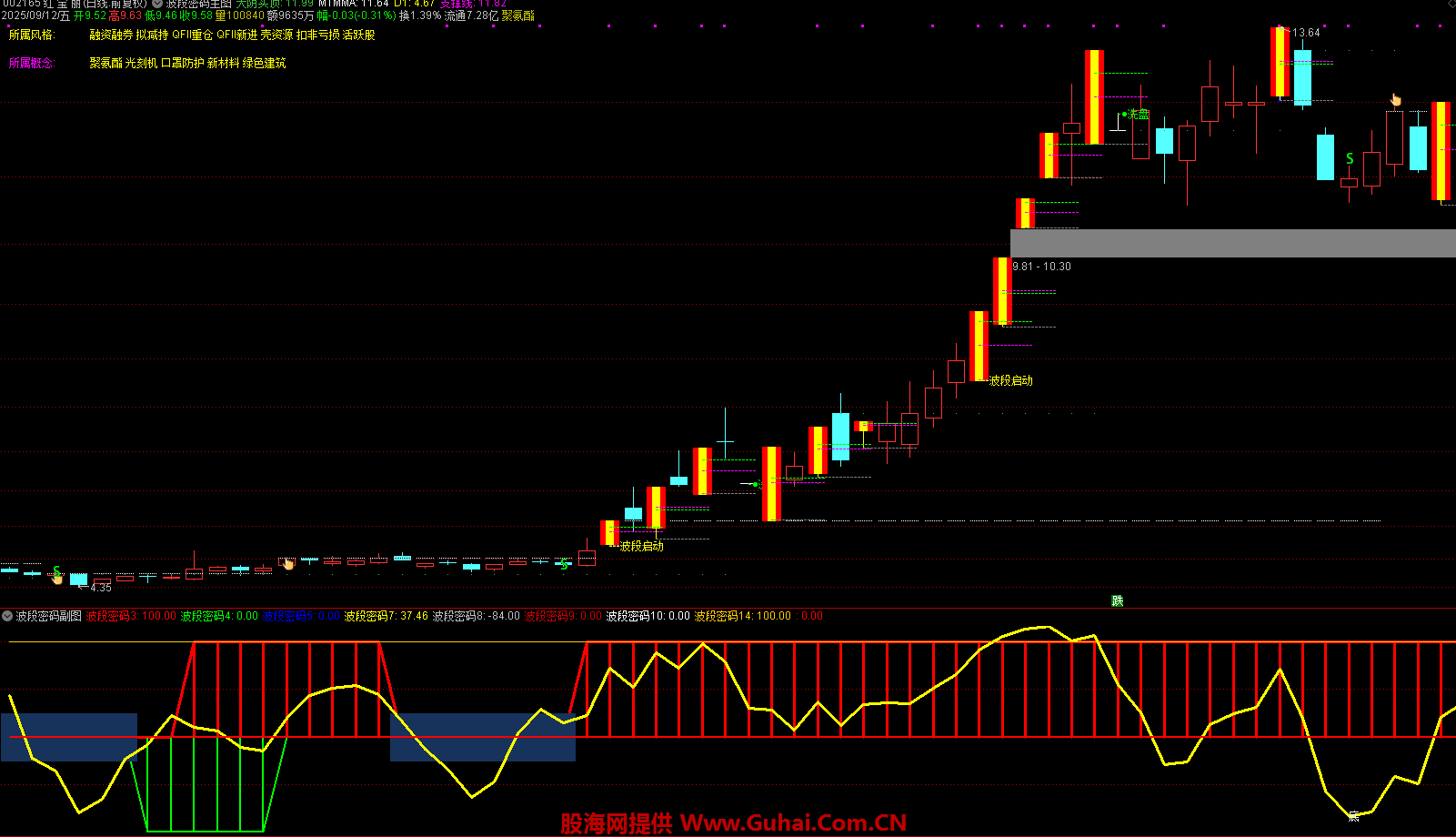Open the 波段密码副图 indicator dropdown arrow
The image size is (1456, 837).
7,616
